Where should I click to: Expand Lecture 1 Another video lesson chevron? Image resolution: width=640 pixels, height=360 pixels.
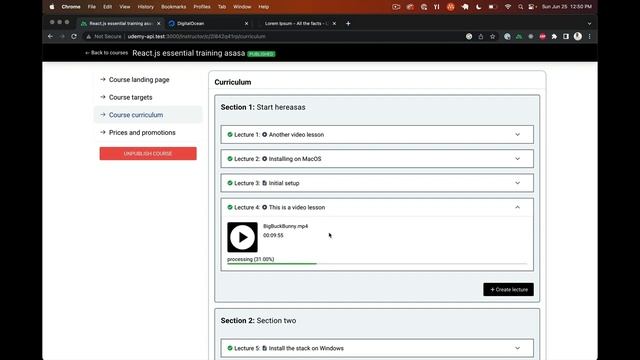pos(517,135)
